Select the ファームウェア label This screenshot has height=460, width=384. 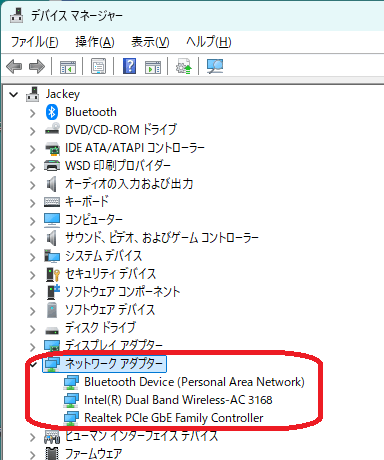point(93,453)
